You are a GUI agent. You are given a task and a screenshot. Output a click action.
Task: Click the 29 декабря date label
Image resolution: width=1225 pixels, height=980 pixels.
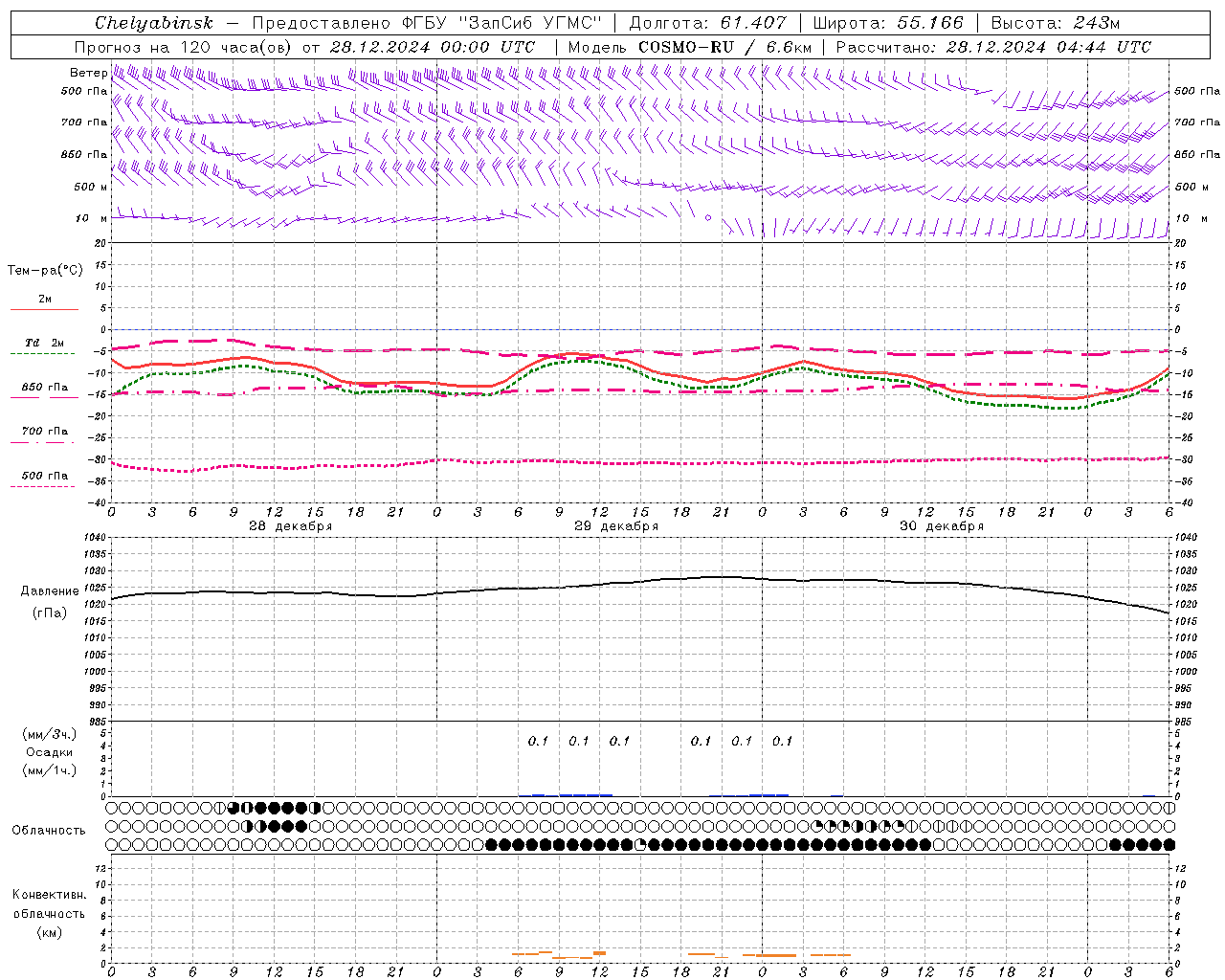pos(616,526)
